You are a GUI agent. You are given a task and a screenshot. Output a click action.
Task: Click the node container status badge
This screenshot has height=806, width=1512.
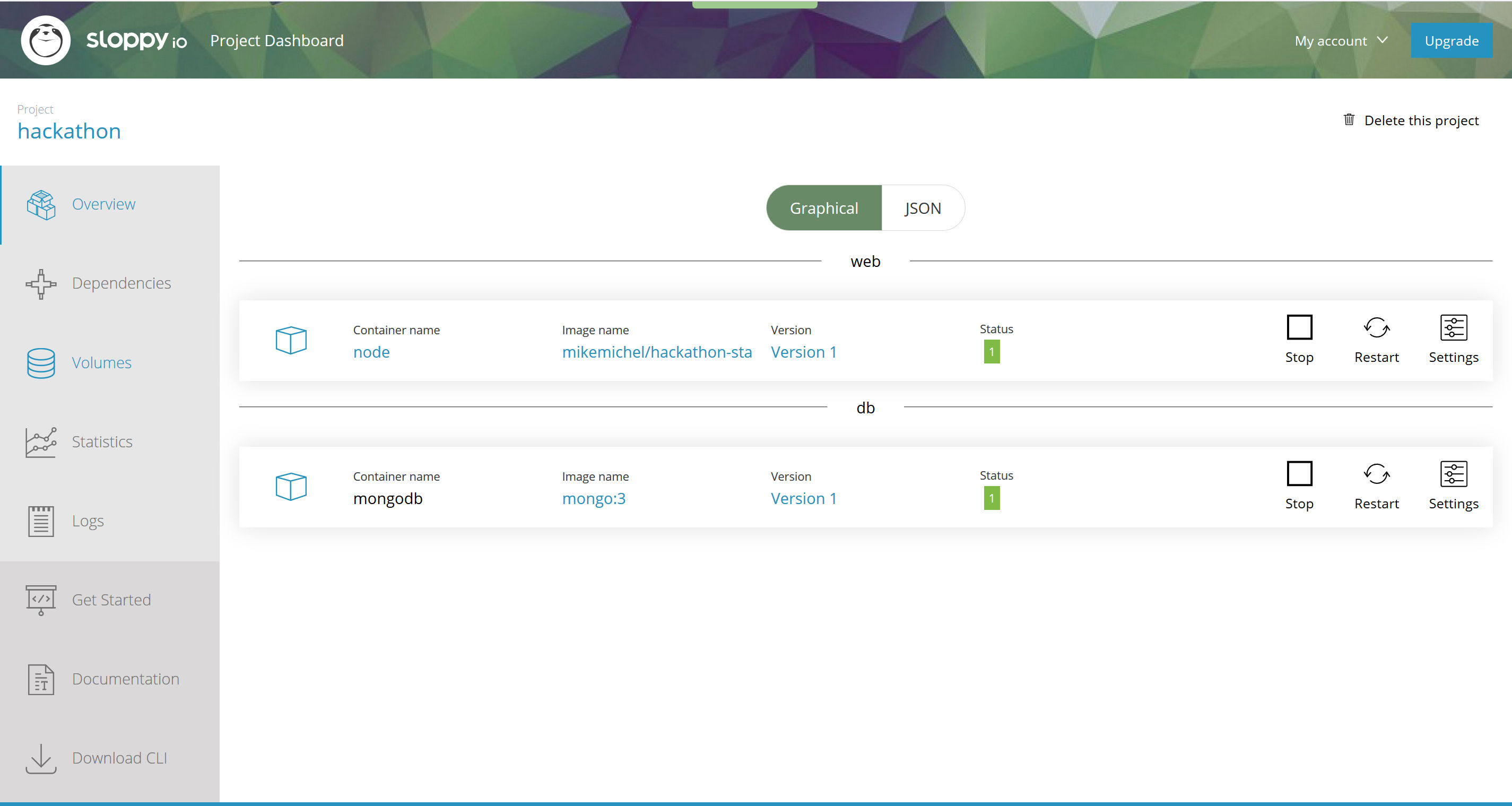(992, 352)
